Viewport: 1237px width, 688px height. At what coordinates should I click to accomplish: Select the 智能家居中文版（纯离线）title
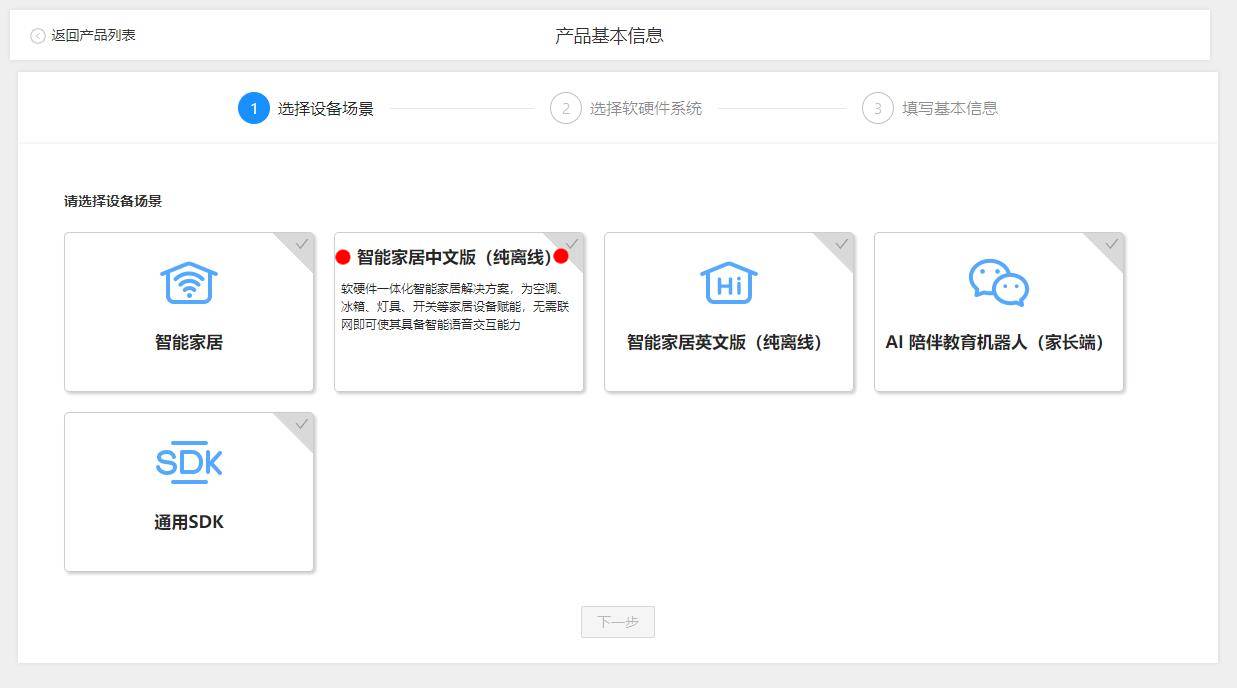tap(454, 257)
